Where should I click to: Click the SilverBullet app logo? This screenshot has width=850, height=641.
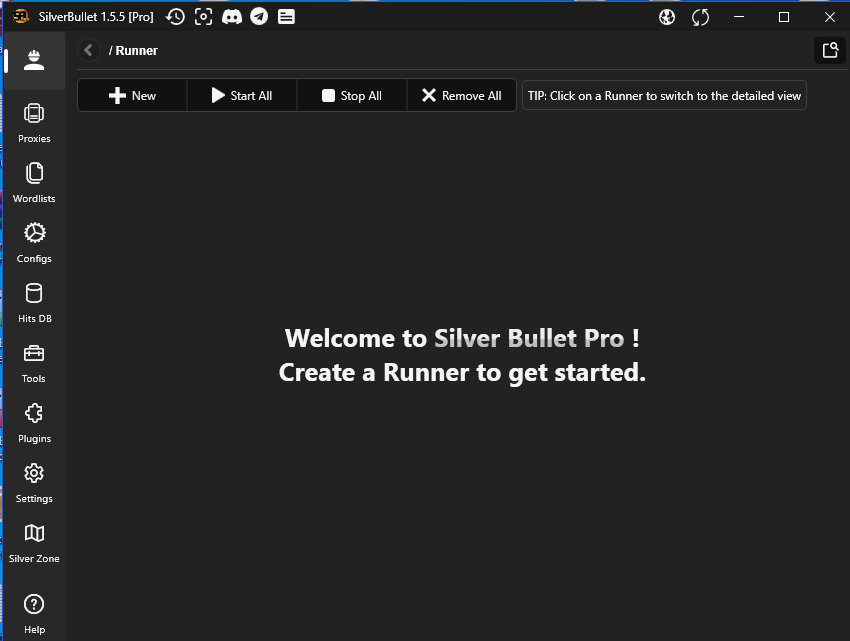click(21, 17)
